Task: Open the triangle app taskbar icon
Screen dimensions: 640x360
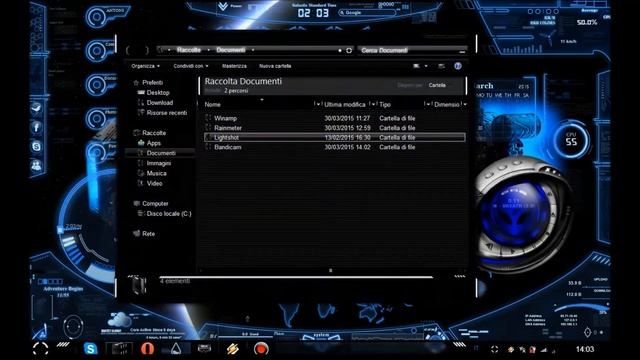Action: coord(176,349)
